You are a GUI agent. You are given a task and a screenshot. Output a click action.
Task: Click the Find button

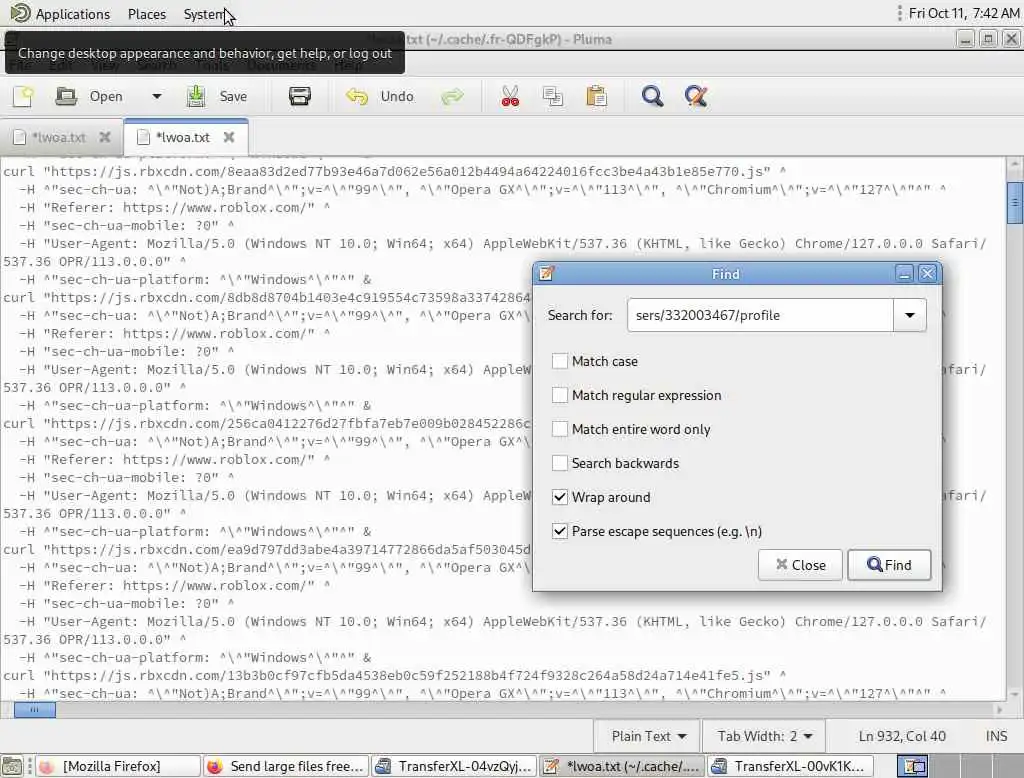(x=889, y=565)
